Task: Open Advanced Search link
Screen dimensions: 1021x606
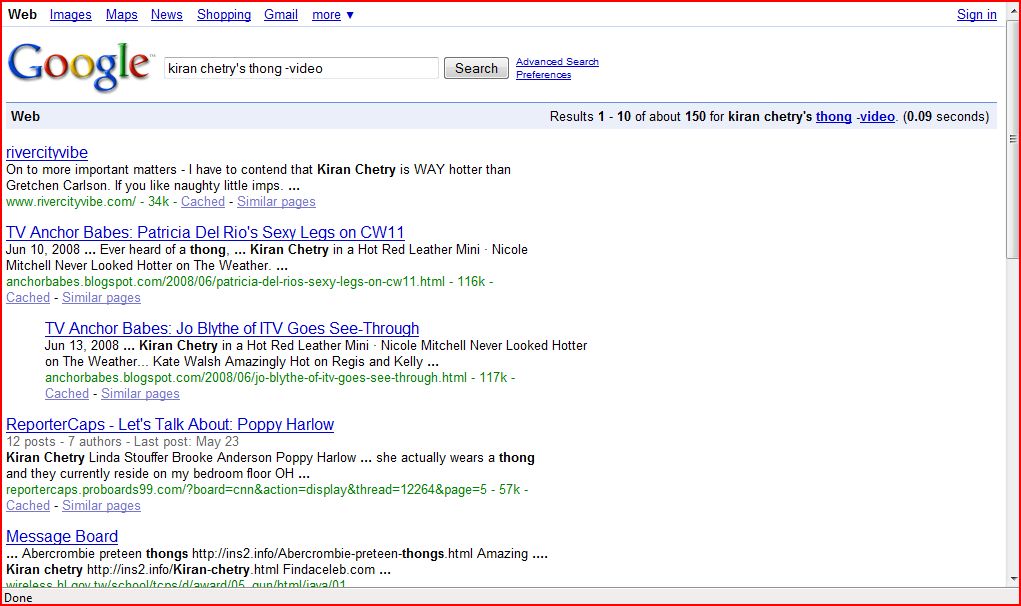Action: (557, 62)
